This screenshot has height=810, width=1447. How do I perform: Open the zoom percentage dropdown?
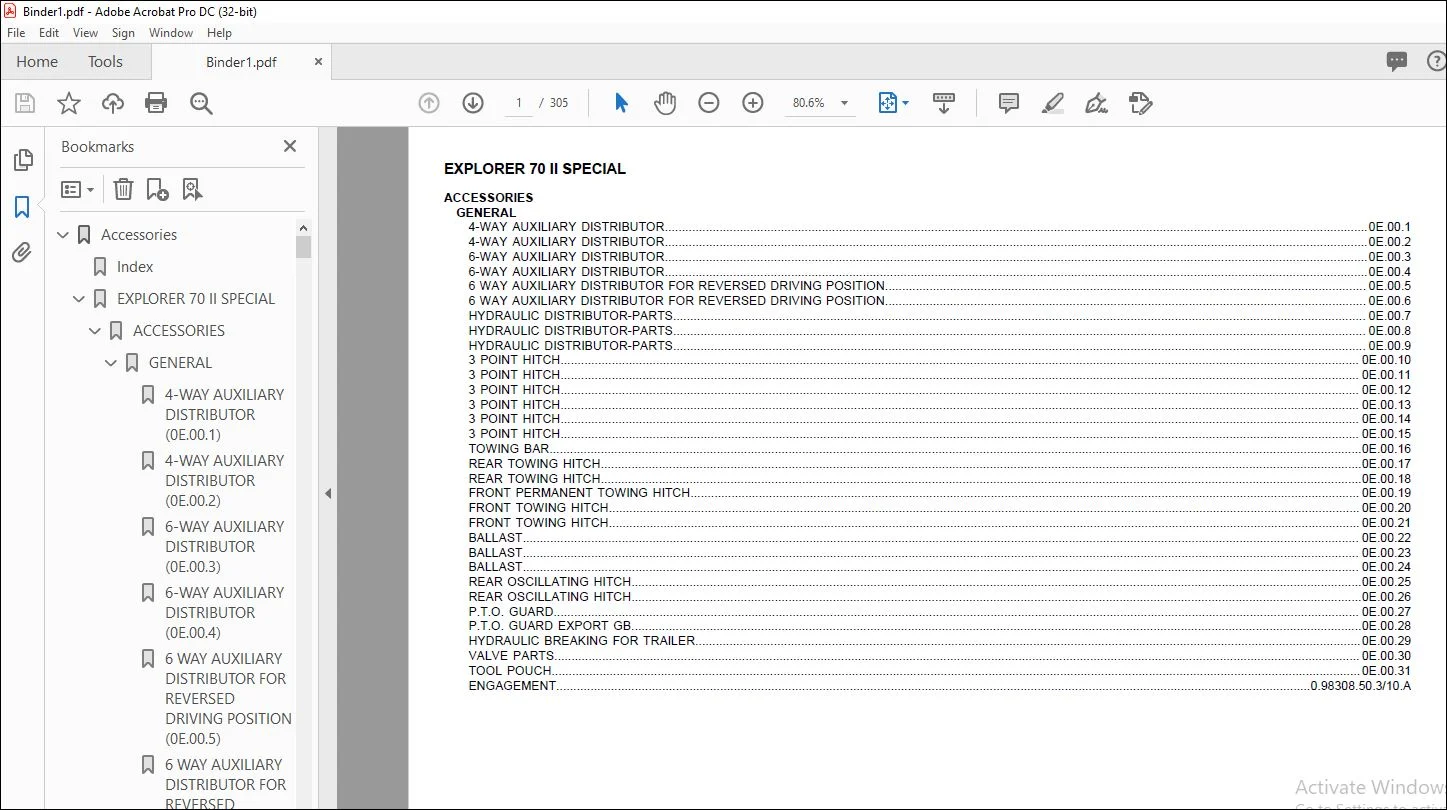click(x=844, y=103)
